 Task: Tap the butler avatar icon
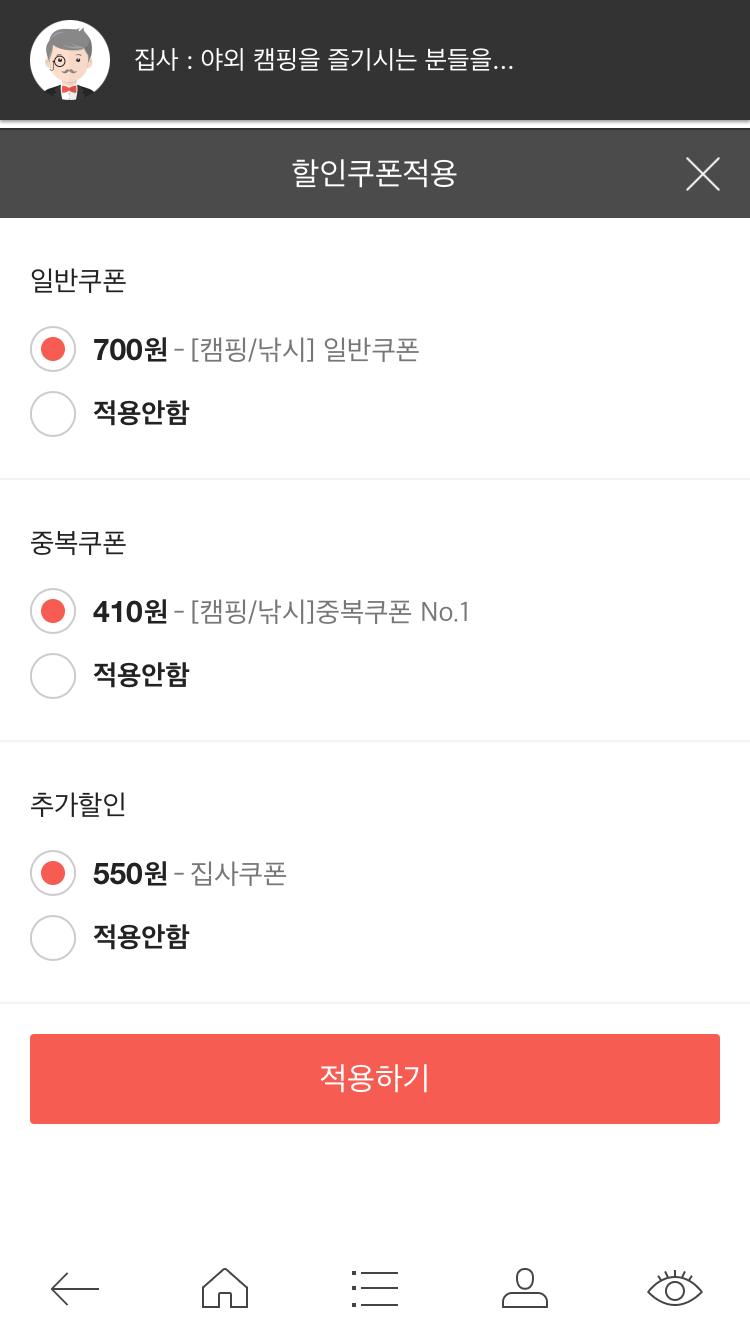(69, 60)
